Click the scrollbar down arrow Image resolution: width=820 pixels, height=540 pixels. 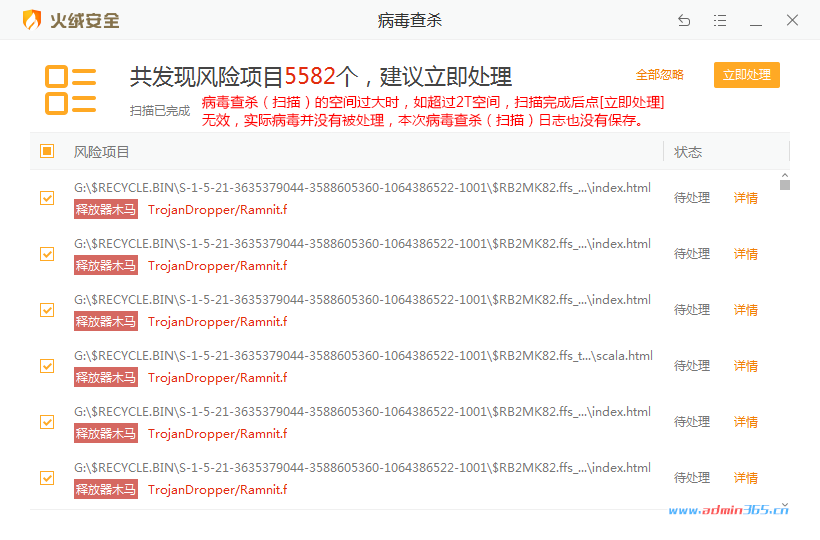[x=785, y=505]
